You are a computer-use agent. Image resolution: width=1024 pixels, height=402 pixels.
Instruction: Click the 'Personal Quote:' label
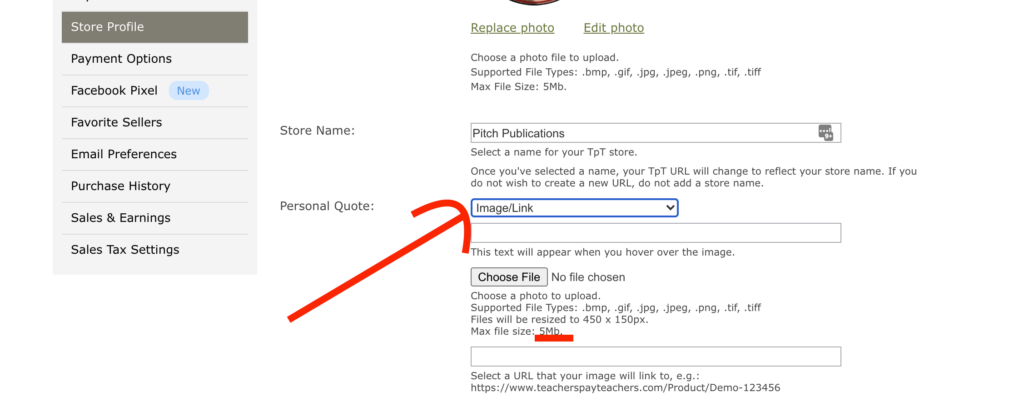(327, 206)
